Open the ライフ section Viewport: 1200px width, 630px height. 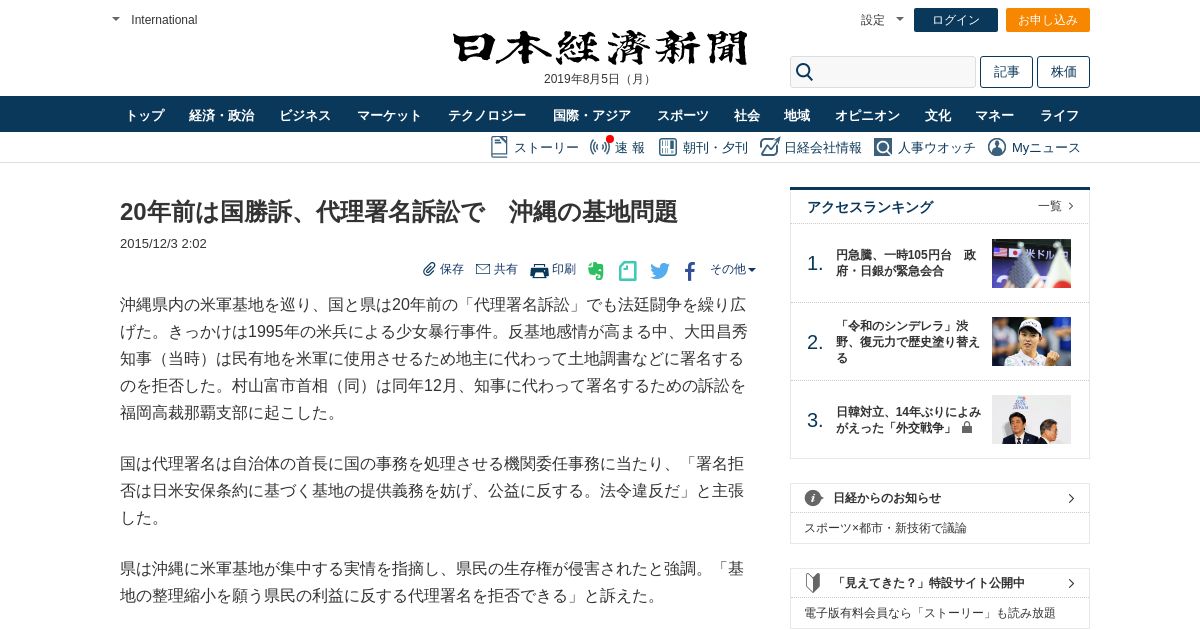click(1060, 115)
